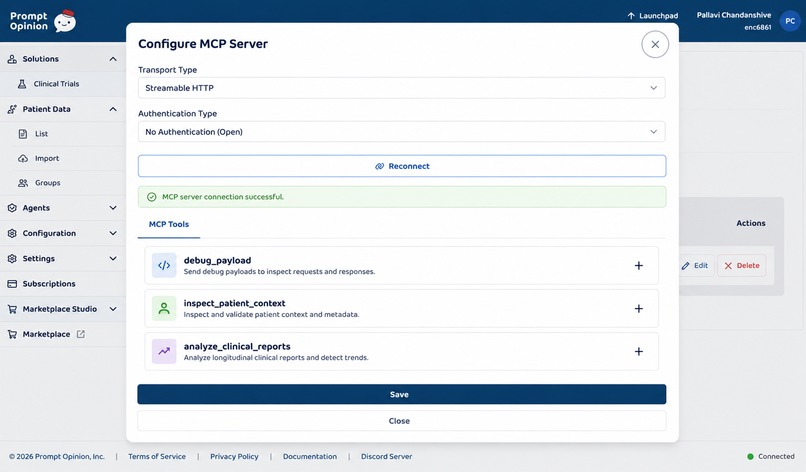Open Clinical Trials menu item

click(x=63, y=84)
